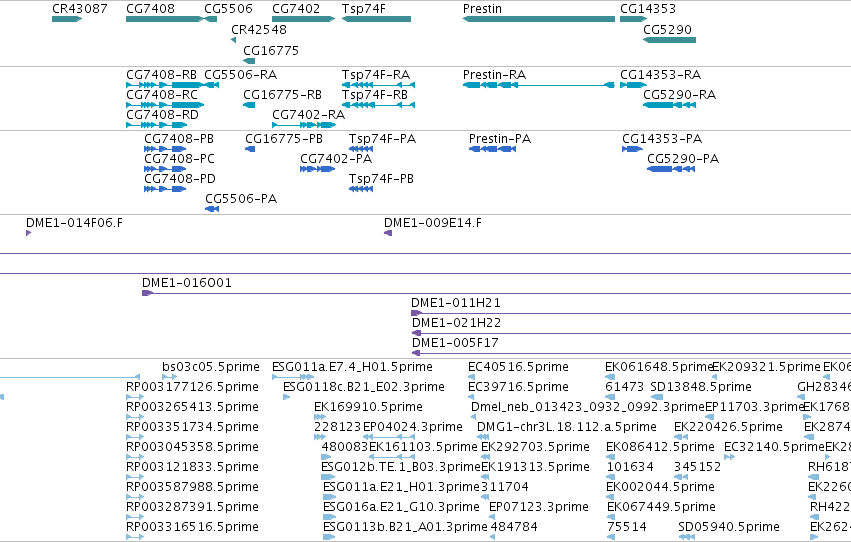851x542 pixels.
Task: Select the Prestin-PA protein
Action: (x=492, y=149)
